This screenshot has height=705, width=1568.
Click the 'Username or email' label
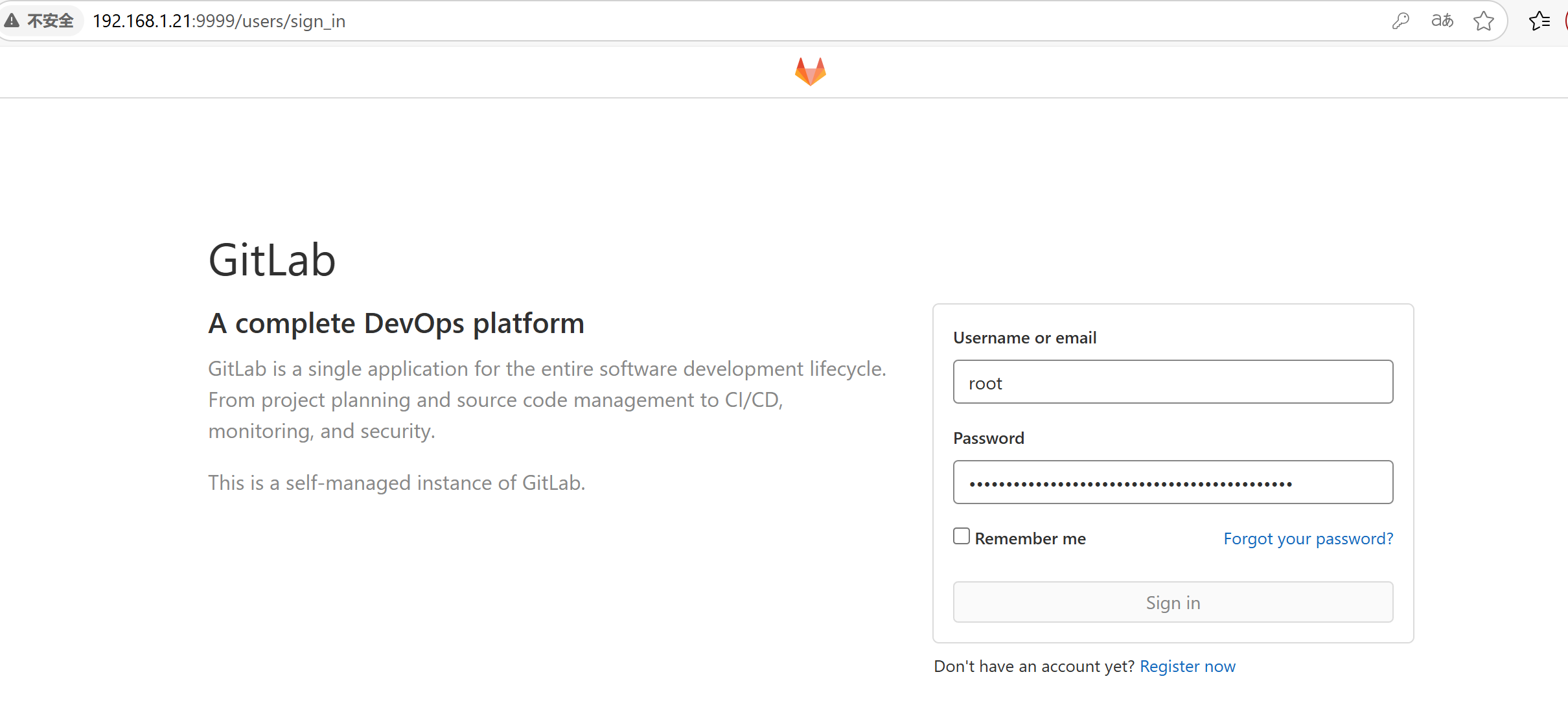click(x=1025, y=338)
